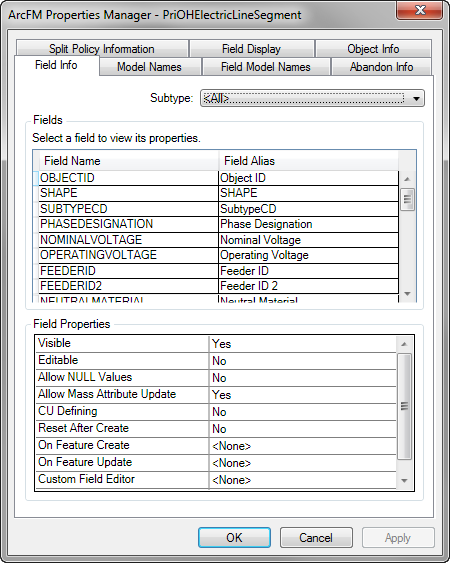This screenshot has height=563, width=450.
Task: Toggle the Allow NULL Values value
Action: (x=303, y=378)
